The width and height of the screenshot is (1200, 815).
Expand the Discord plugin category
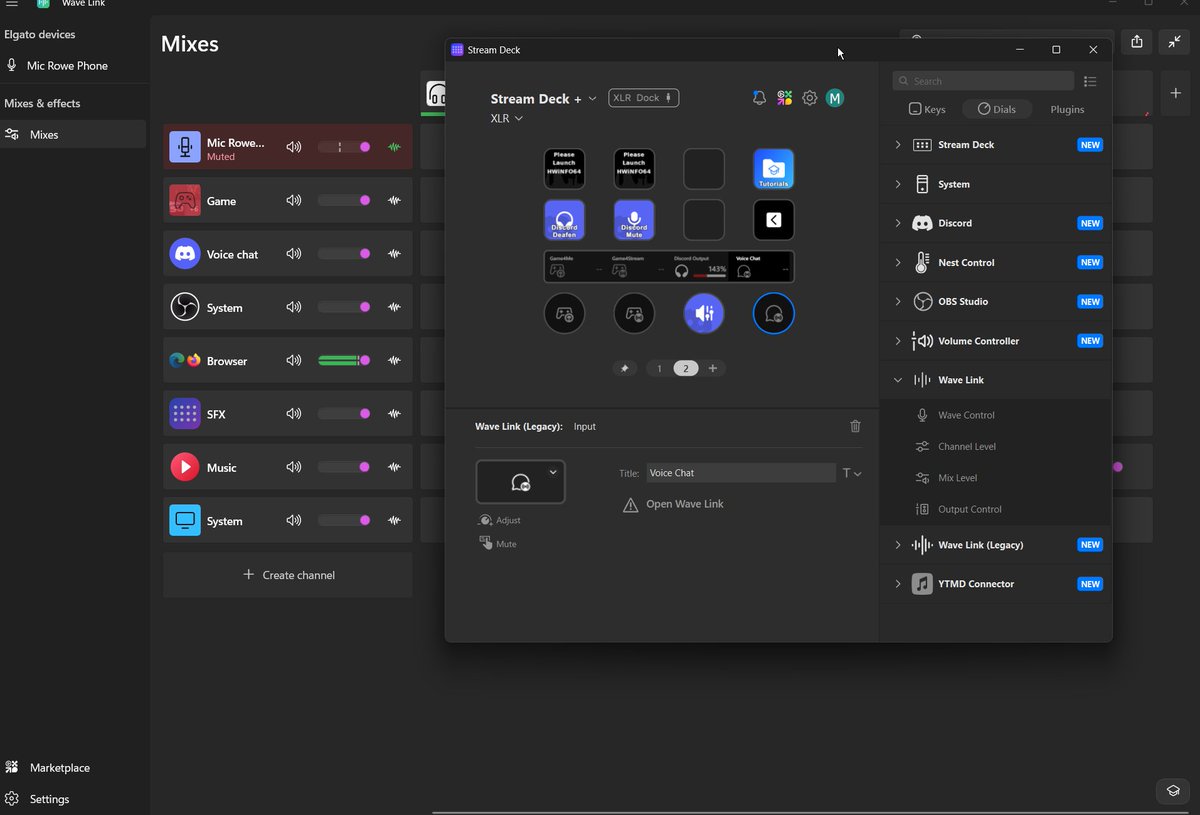pos(897,223)
